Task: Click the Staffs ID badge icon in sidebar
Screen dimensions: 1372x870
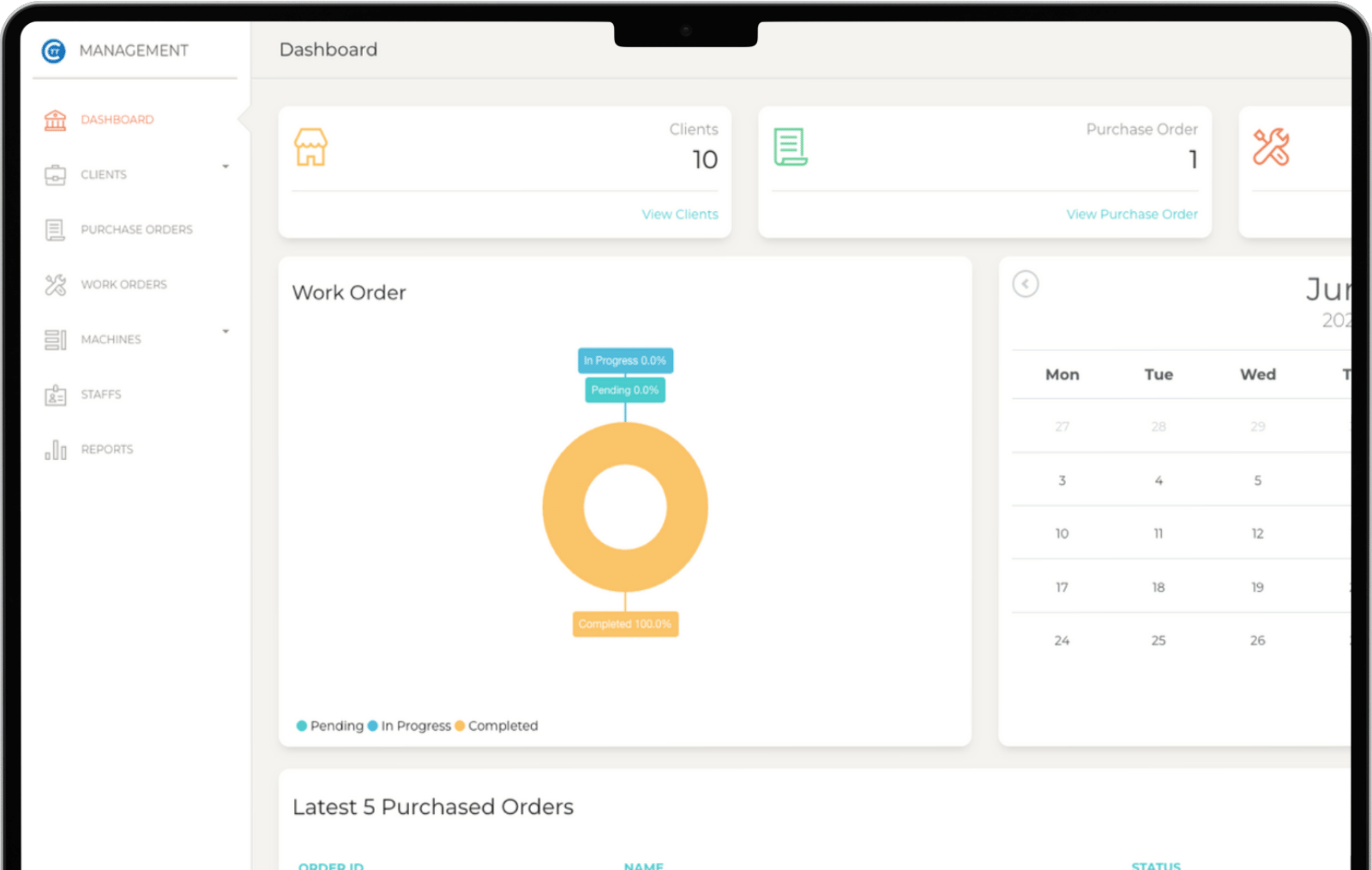Action: coord(55,395)
